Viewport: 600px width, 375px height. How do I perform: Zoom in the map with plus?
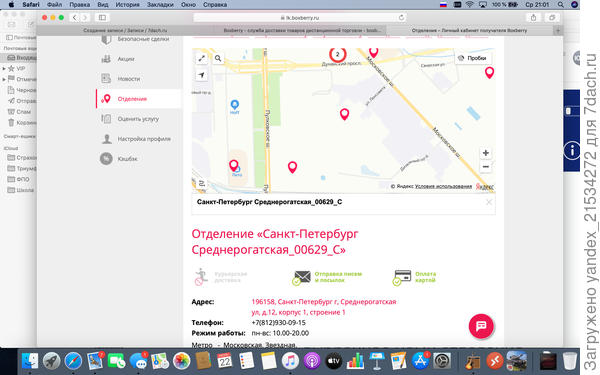coord(486,153)
